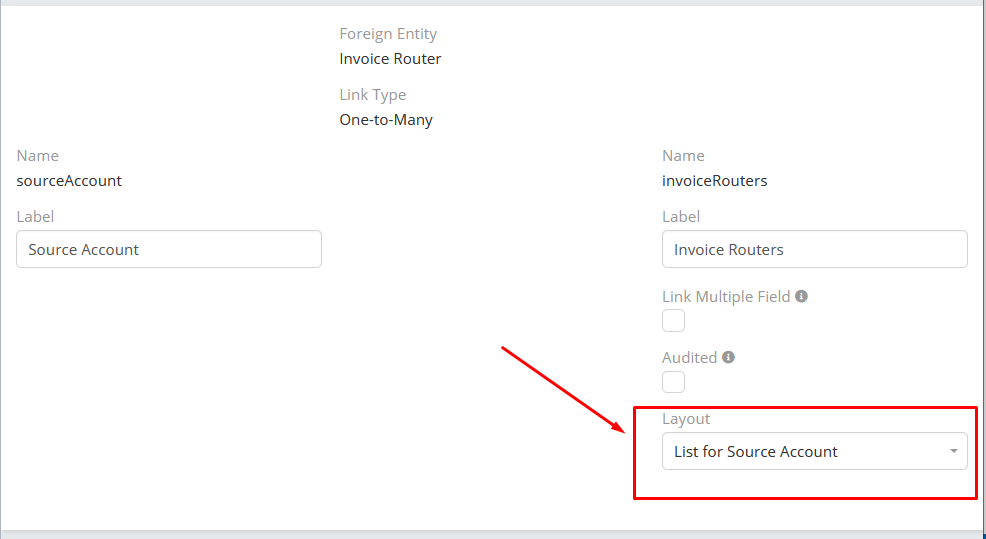This screenshot has height=539, width=986.
Task: Toggle the Audited checkbox
Action: tap(674, 382)
